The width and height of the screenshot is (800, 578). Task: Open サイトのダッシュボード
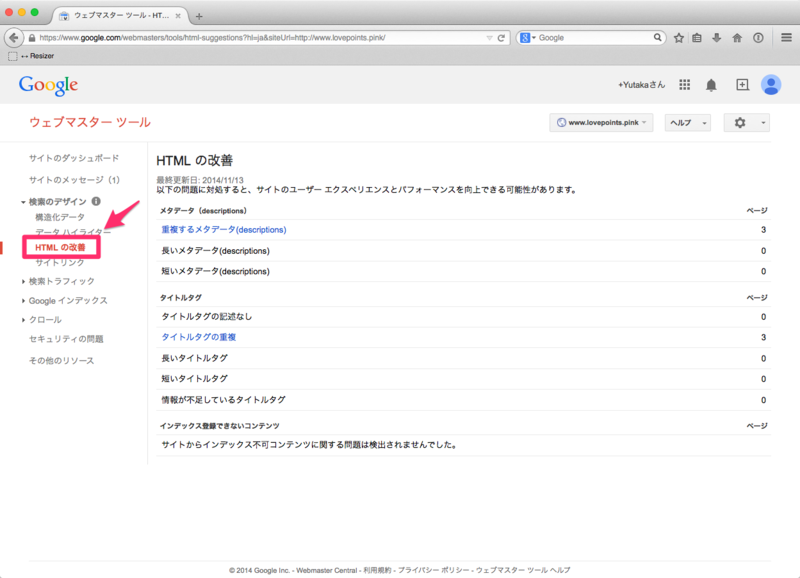[73, 158]
